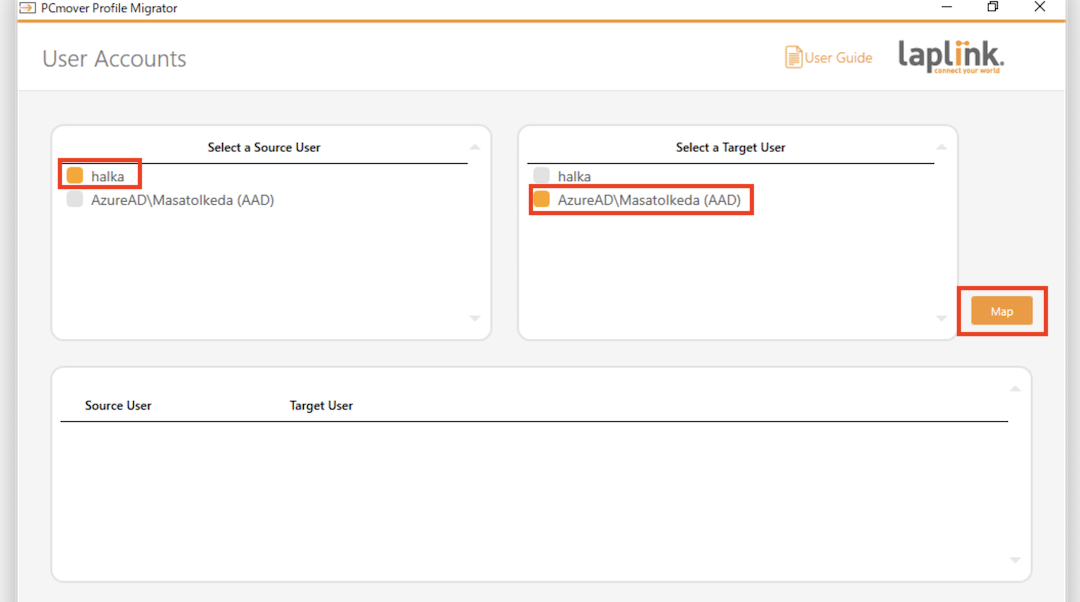Check halka in the Source User list
1080x602 pixels.
coord(75,176)
